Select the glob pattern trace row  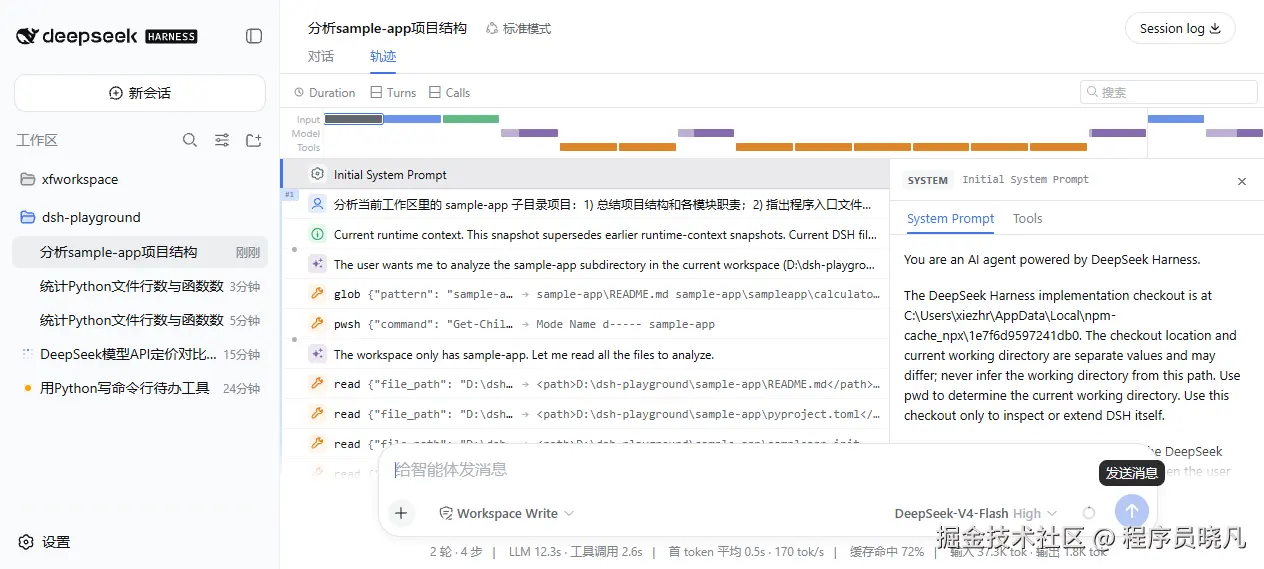pos(585,294)
